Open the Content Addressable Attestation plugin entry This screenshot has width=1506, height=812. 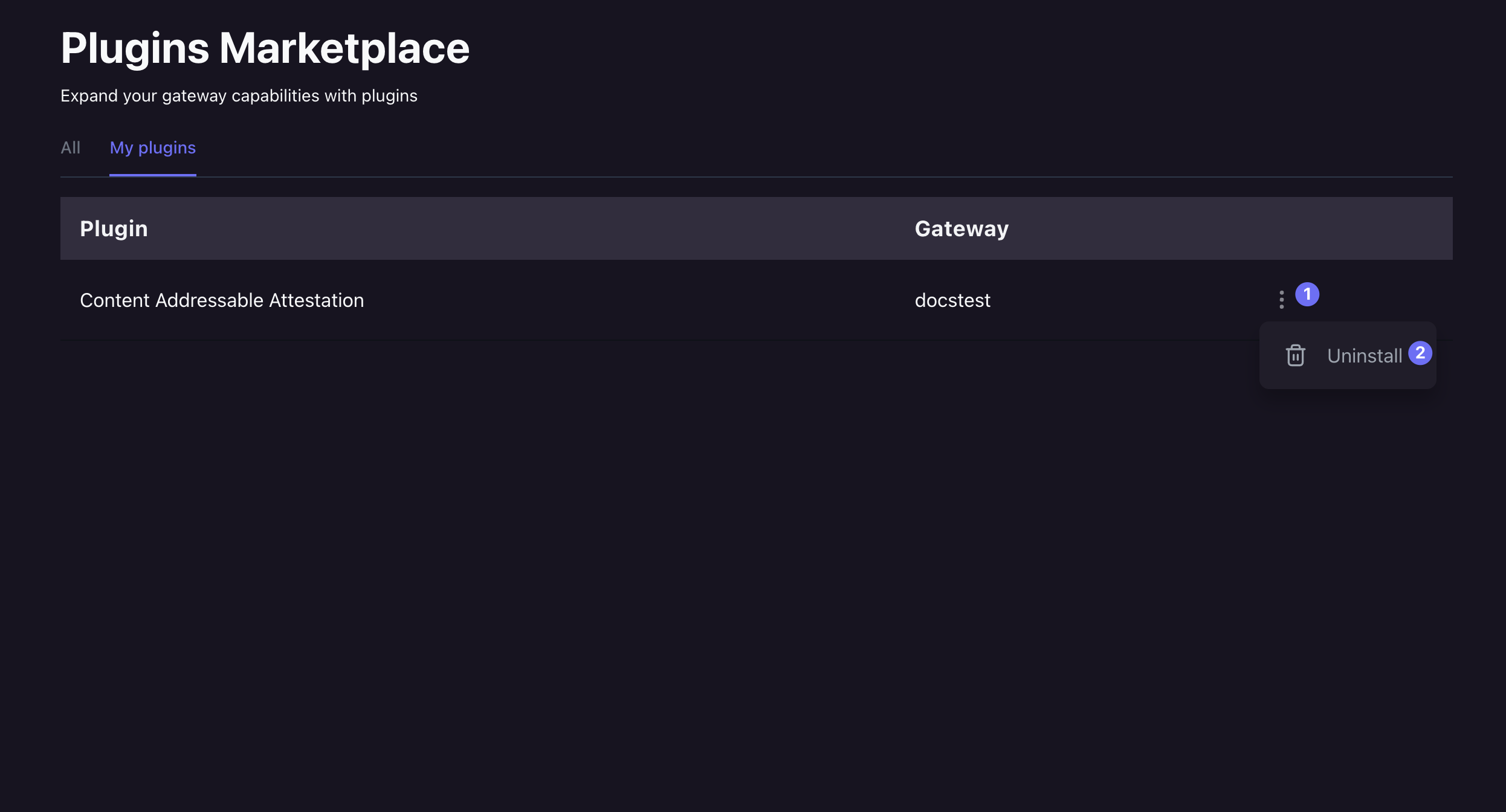(x=222, y=300)
